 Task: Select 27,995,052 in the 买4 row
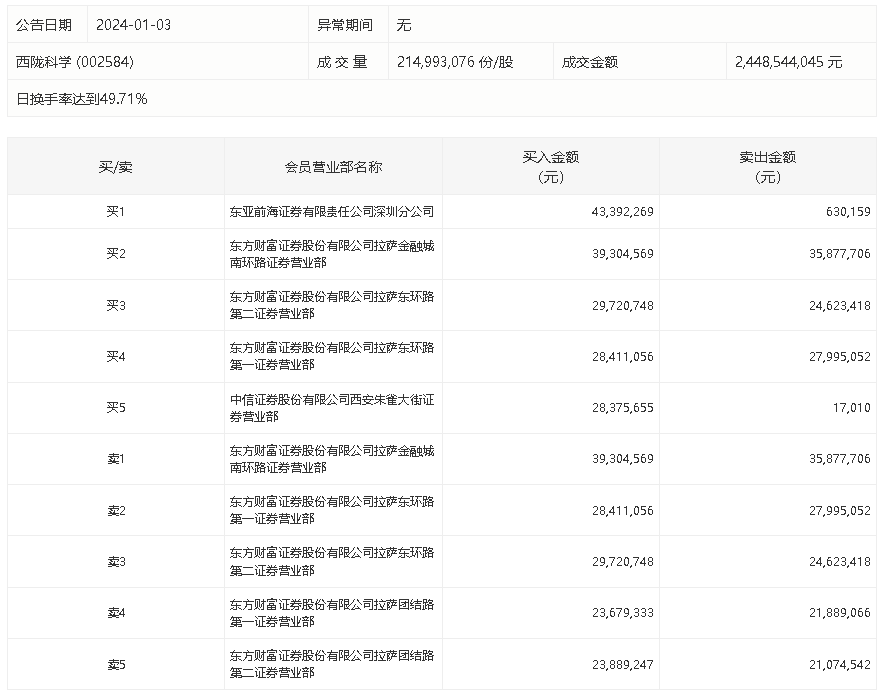840,356
